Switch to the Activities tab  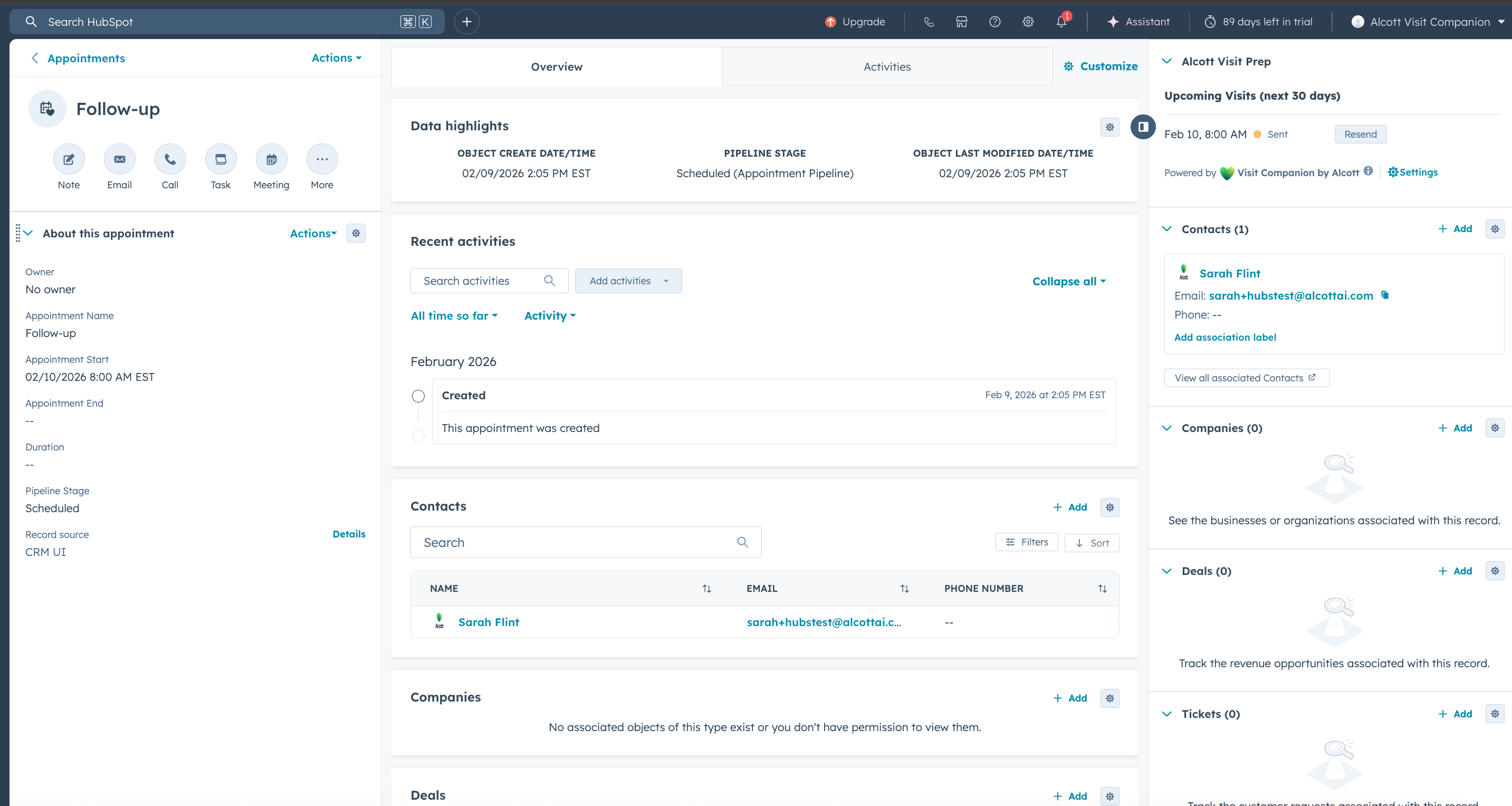886,67
